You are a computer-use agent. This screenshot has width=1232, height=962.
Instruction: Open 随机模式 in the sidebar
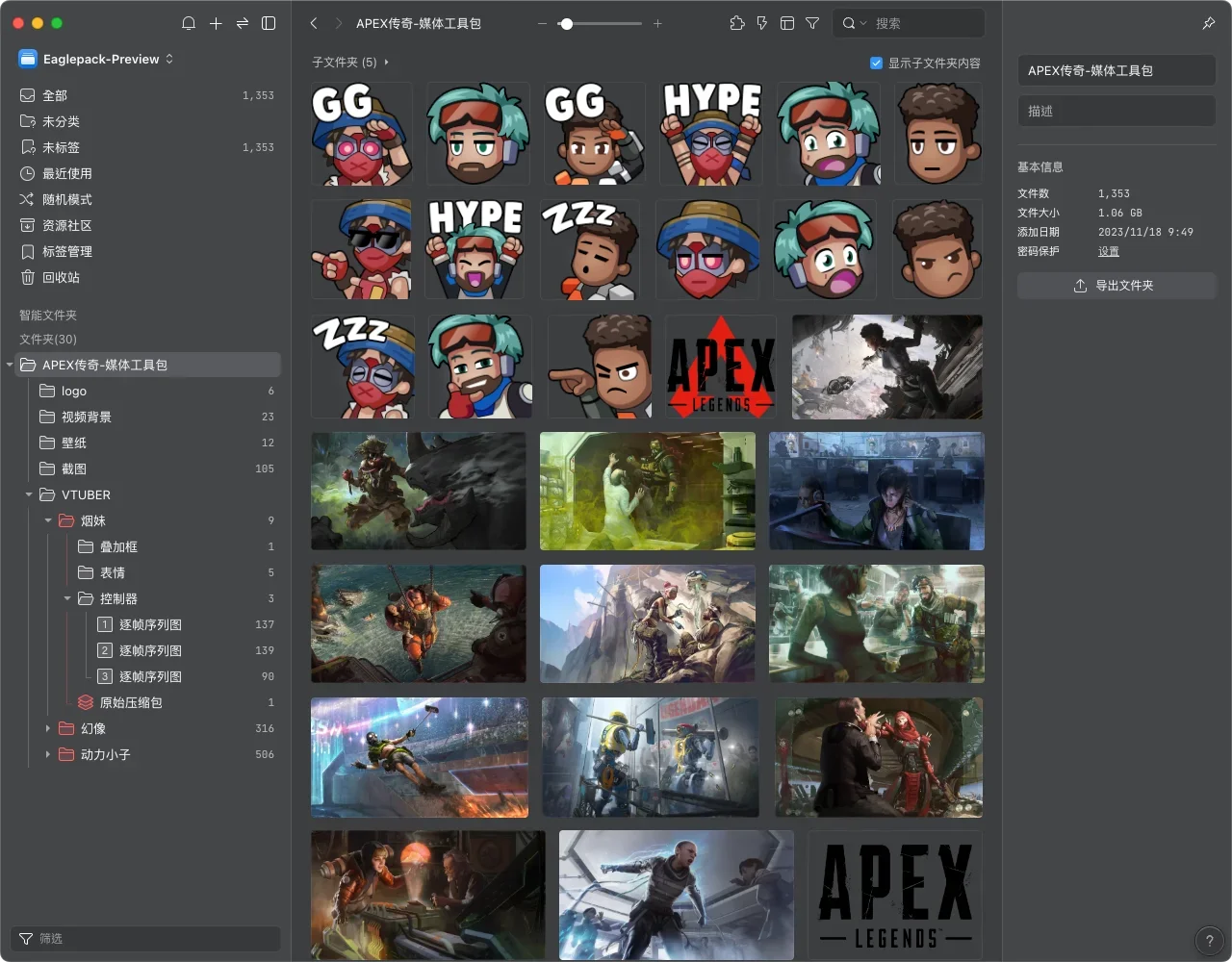[x=146, y=199]
